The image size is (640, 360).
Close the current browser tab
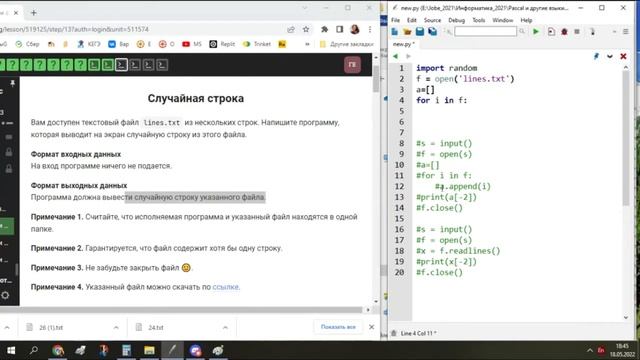[x=16, y=13]
